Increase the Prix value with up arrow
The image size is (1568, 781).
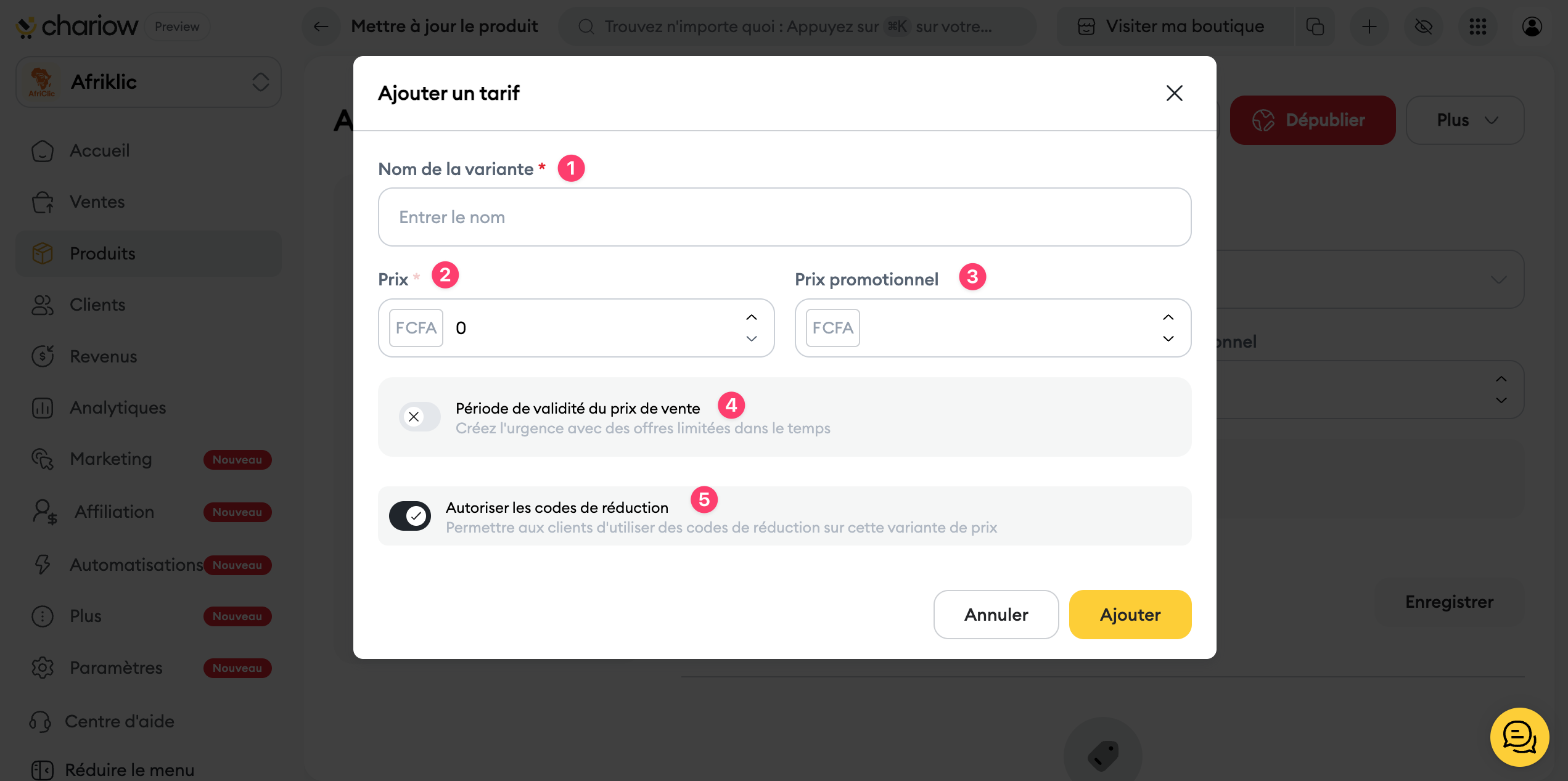pyautogui.click(x=752, y=317)
